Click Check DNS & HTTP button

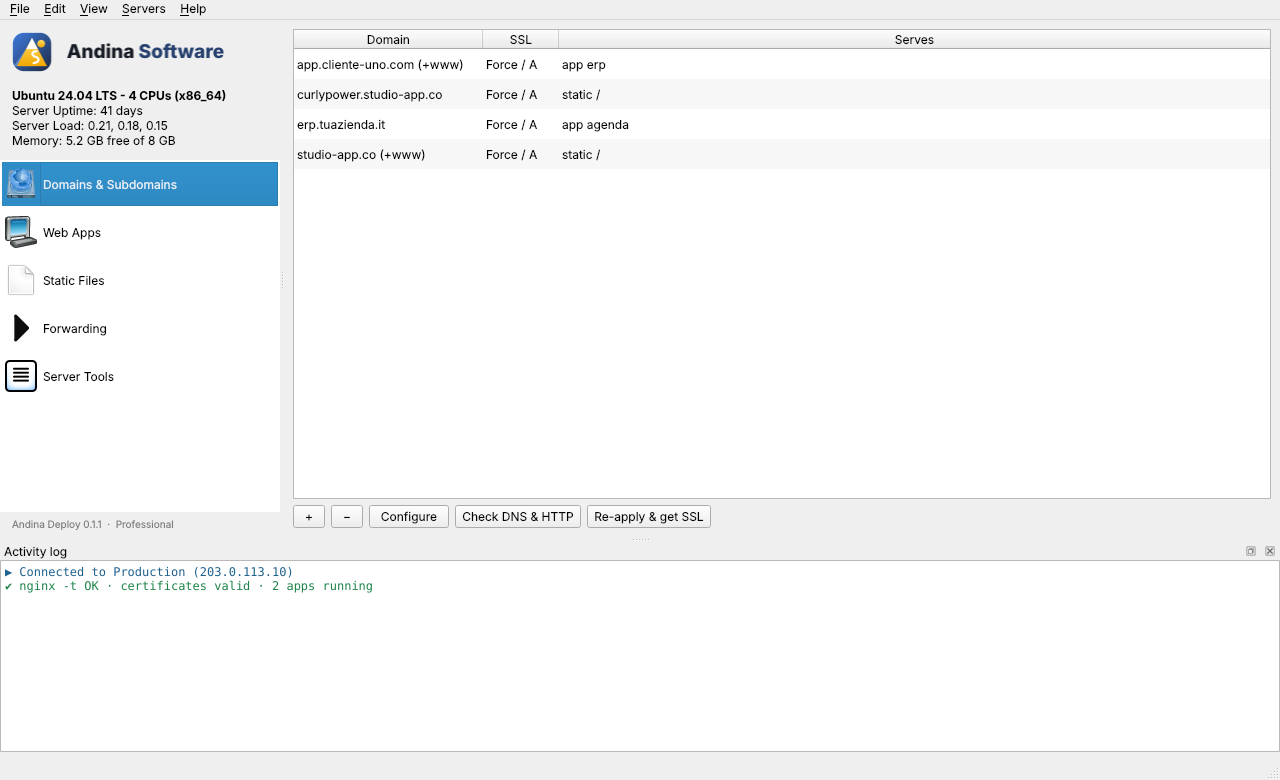coord(518,516)
